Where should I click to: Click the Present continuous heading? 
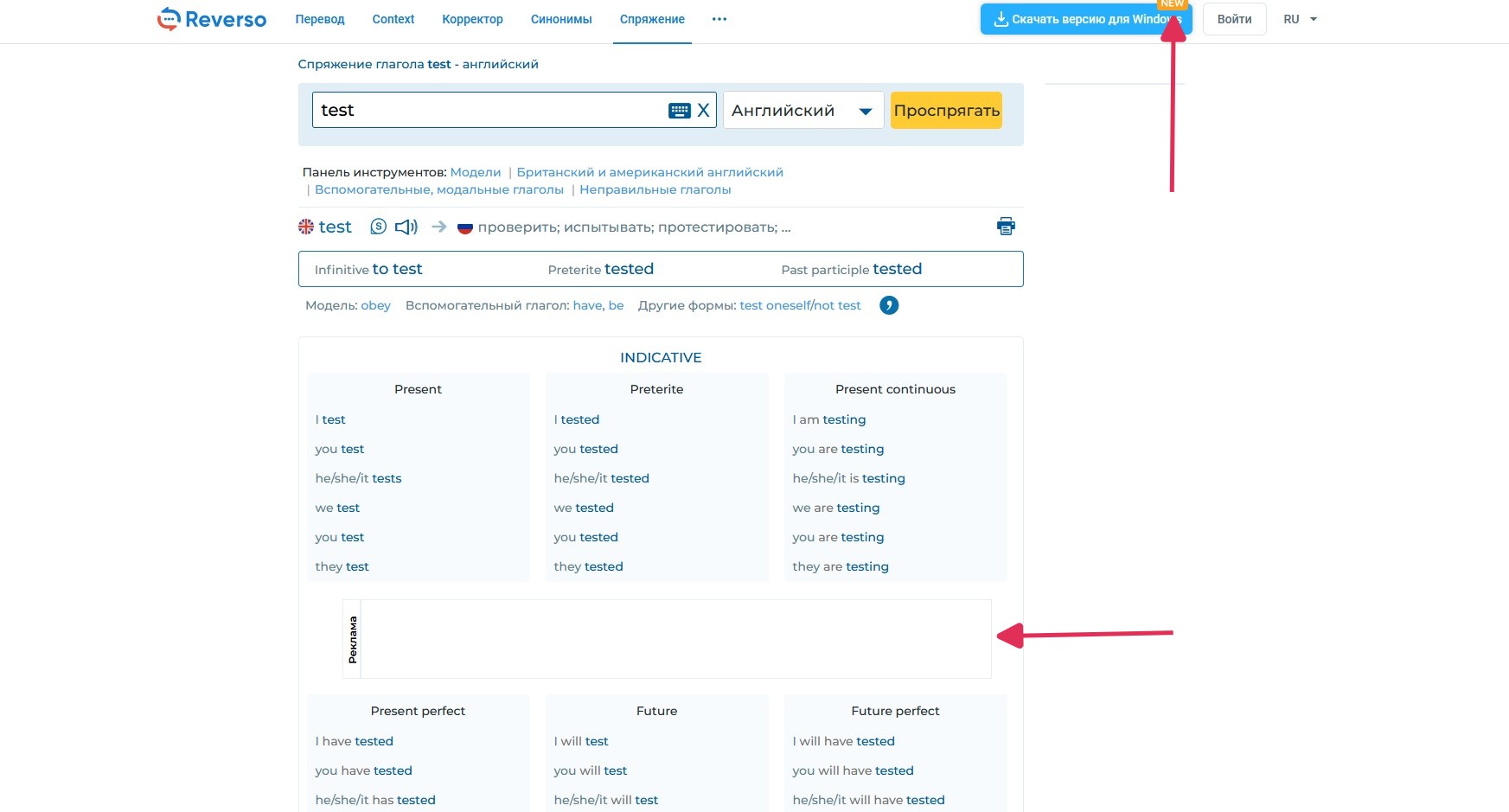895,389
